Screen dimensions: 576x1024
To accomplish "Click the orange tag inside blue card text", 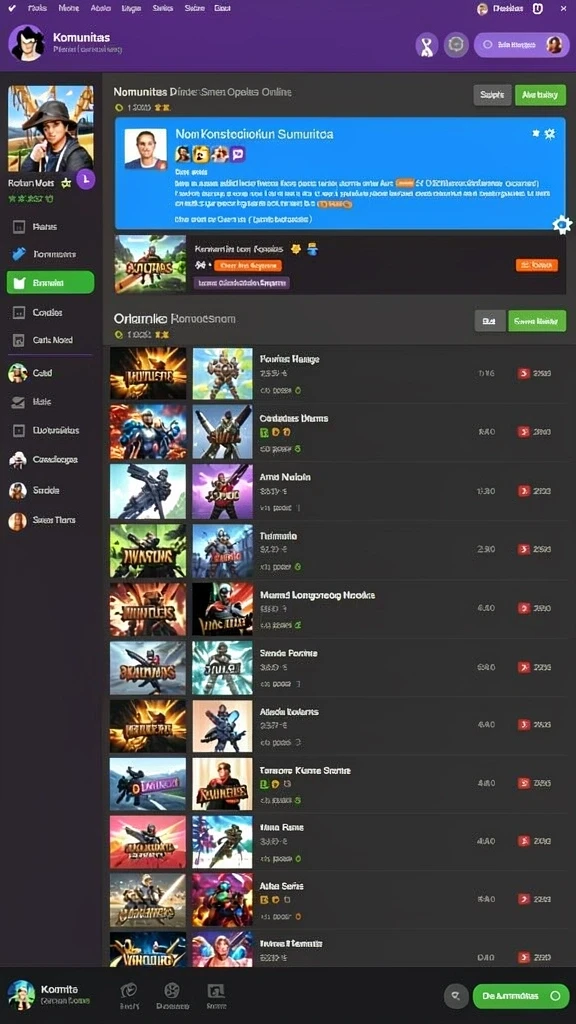I will [405, 184].
